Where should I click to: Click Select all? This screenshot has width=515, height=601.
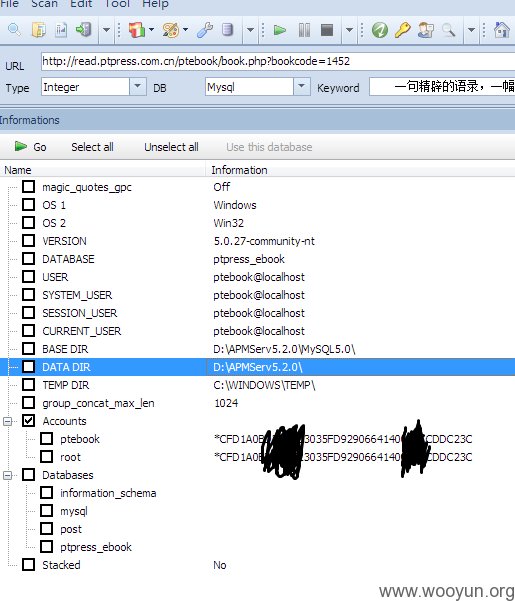(92, 147)
